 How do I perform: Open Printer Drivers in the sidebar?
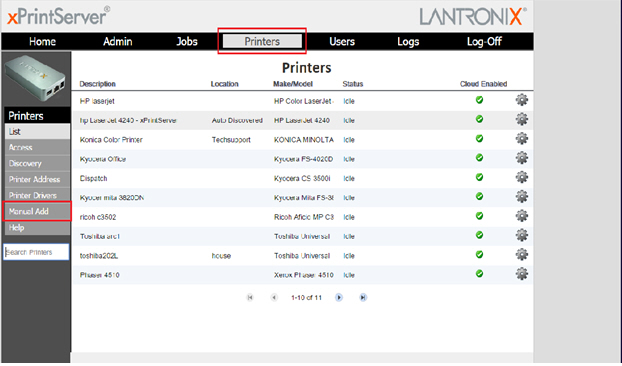coord(37,195)
